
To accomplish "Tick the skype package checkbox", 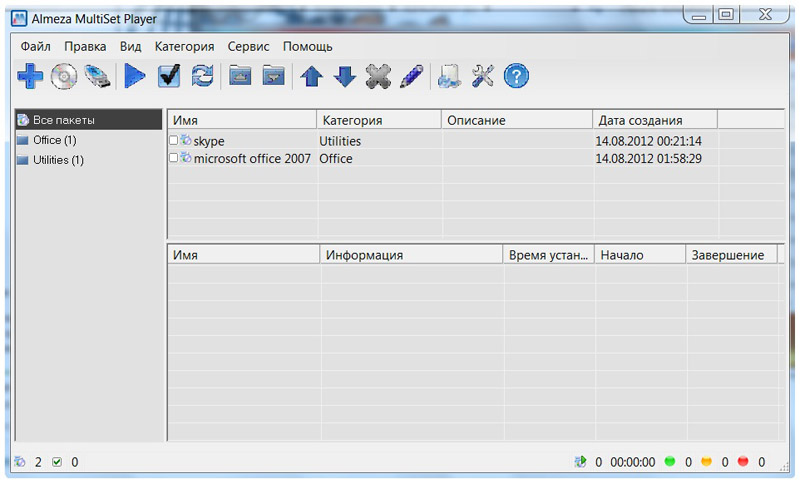I will click(x=173, y=140).
